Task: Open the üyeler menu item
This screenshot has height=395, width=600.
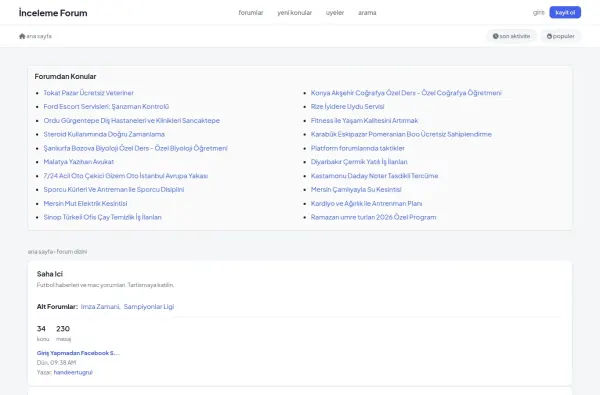Action: coord(335,13)
